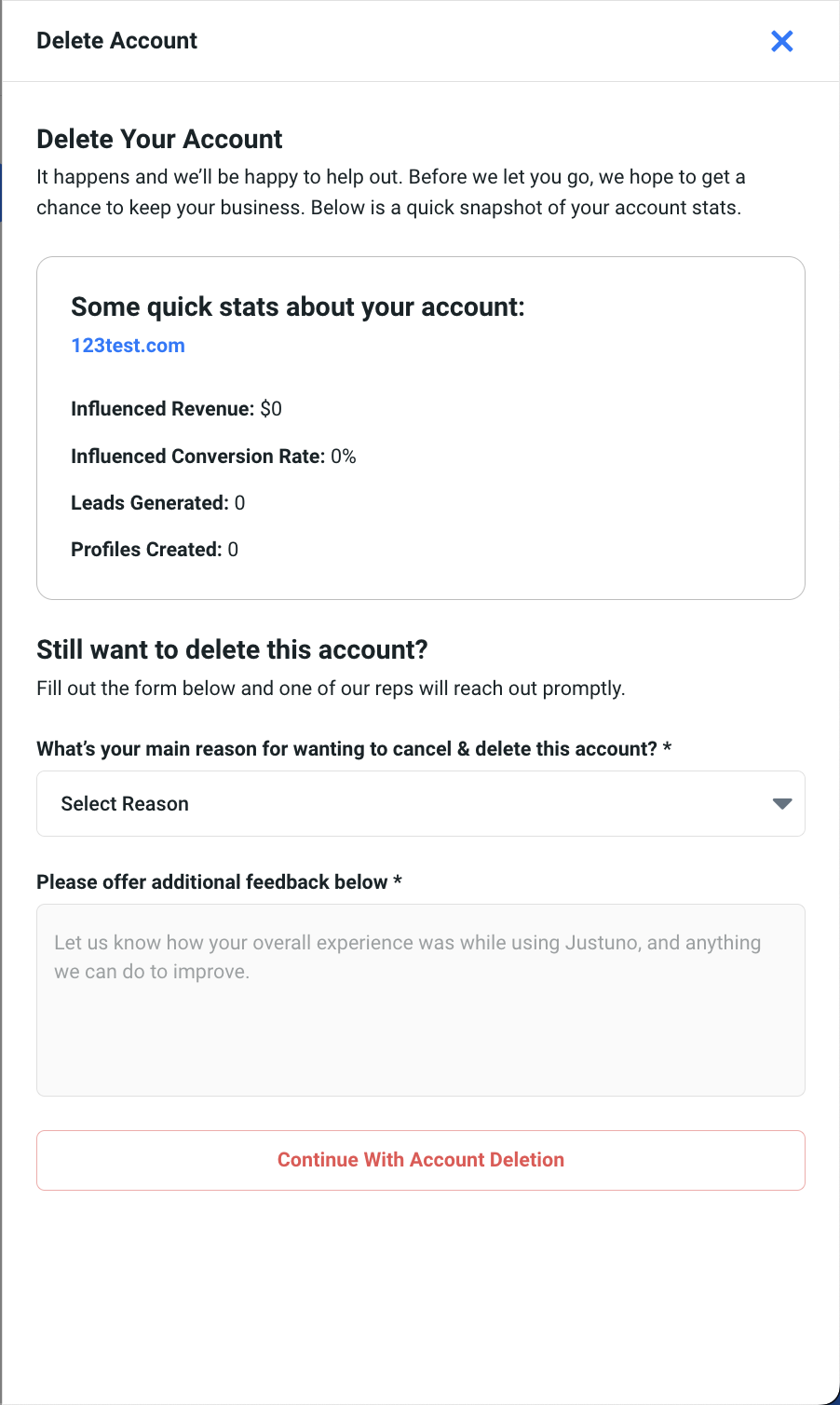The height and width of the screenshot is (1405, 840).
Task: Click the additional feedback field label
Action: 211,882
